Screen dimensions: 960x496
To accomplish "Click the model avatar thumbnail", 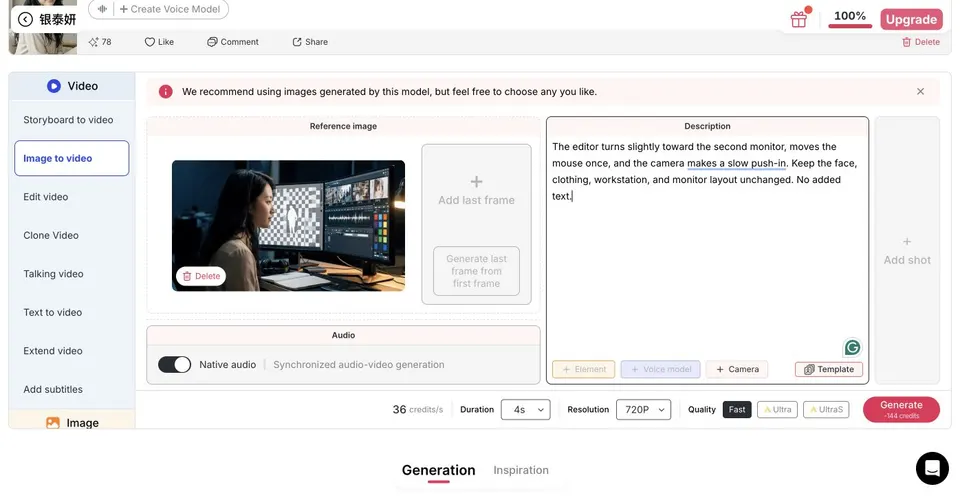I will (43, 27).
